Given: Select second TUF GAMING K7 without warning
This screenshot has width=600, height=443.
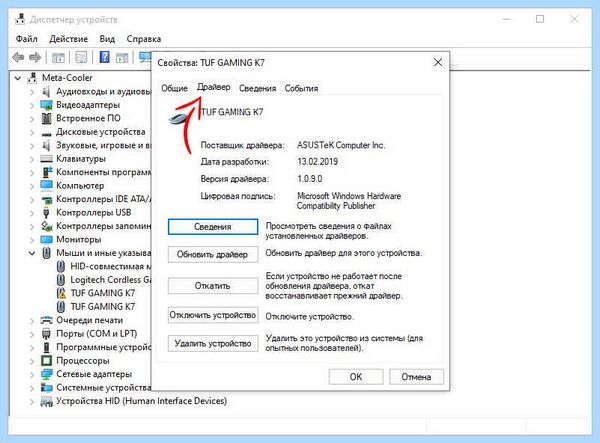Looking at the screenshot, I should pyautogui.click(x=103, y=307).
